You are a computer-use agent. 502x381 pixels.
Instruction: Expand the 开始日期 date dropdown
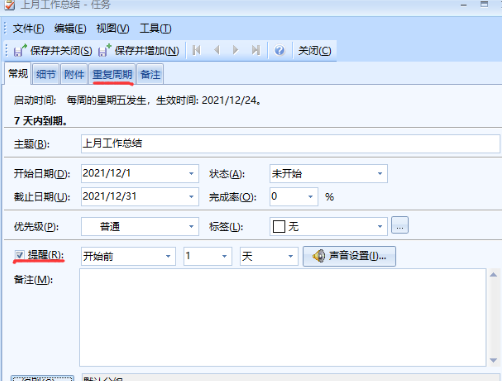(x=191, y=173)
